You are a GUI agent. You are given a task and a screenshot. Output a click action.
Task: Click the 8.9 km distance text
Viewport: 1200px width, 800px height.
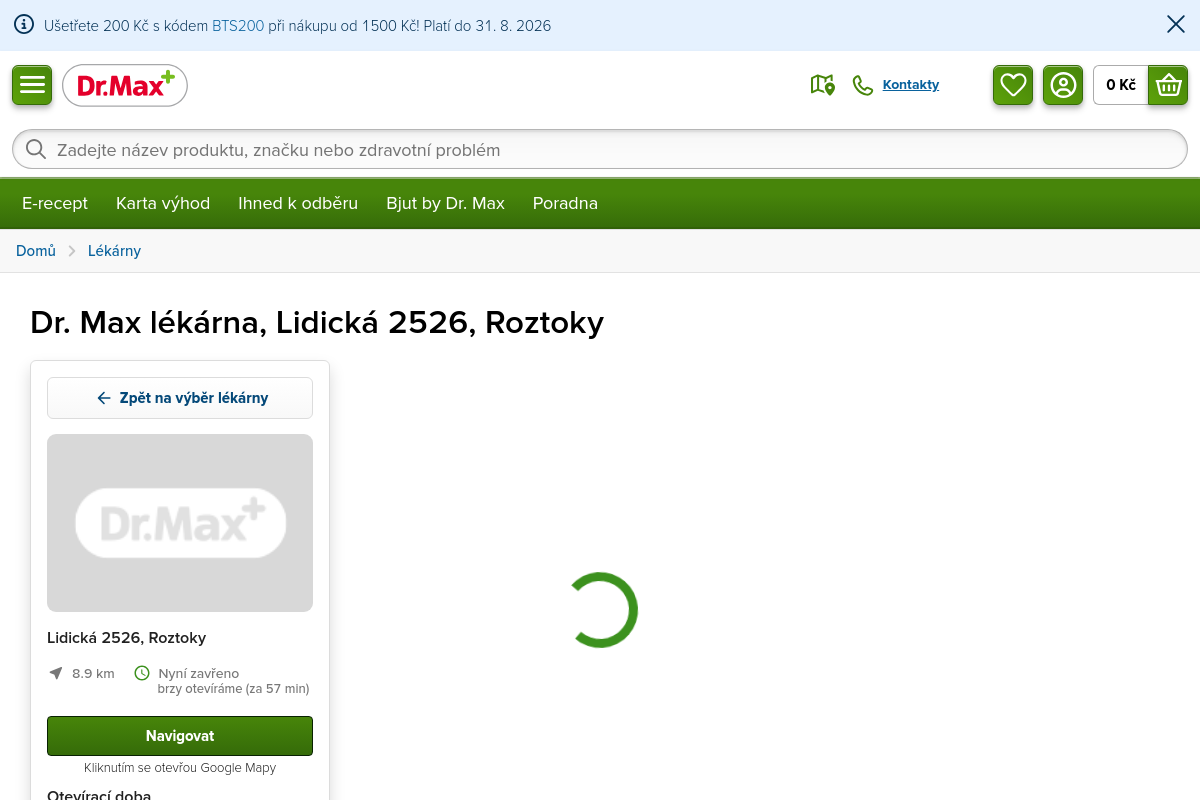[93, 674]
